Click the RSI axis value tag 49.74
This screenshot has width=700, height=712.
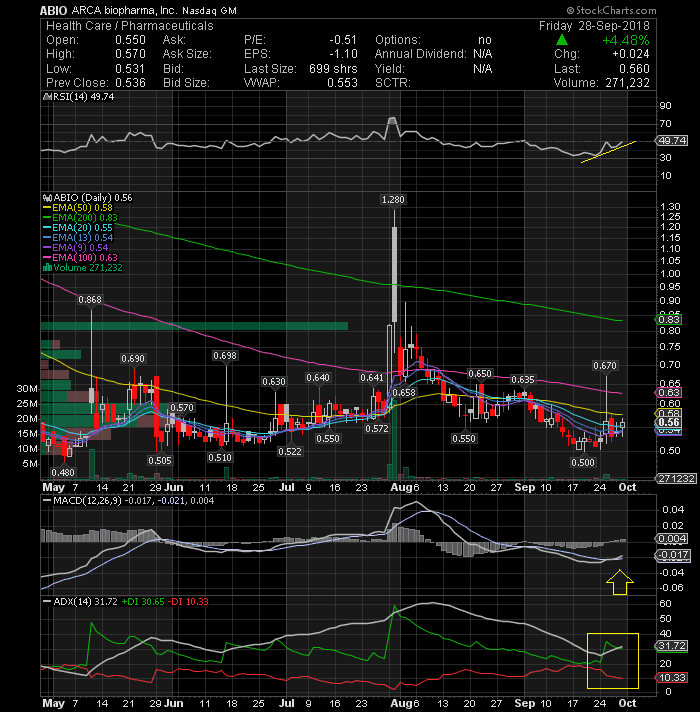(x=672, y=141)
